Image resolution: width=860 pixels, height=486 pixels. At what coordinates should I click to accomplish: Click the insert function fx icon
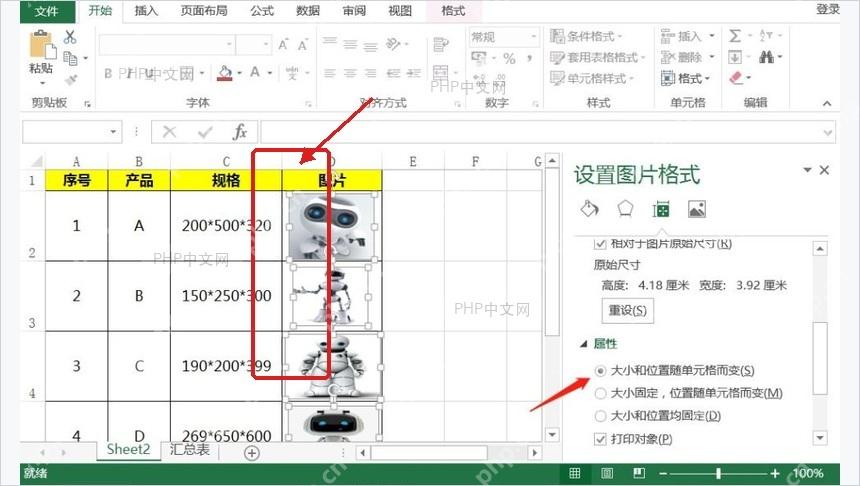(240, 132)
